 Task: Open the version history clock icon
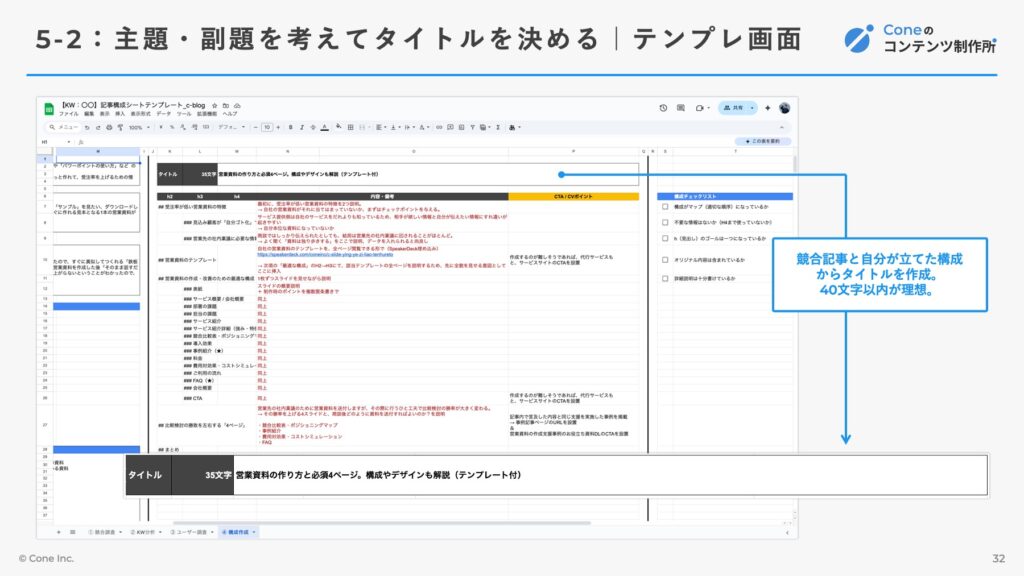[x=664, y=108]
